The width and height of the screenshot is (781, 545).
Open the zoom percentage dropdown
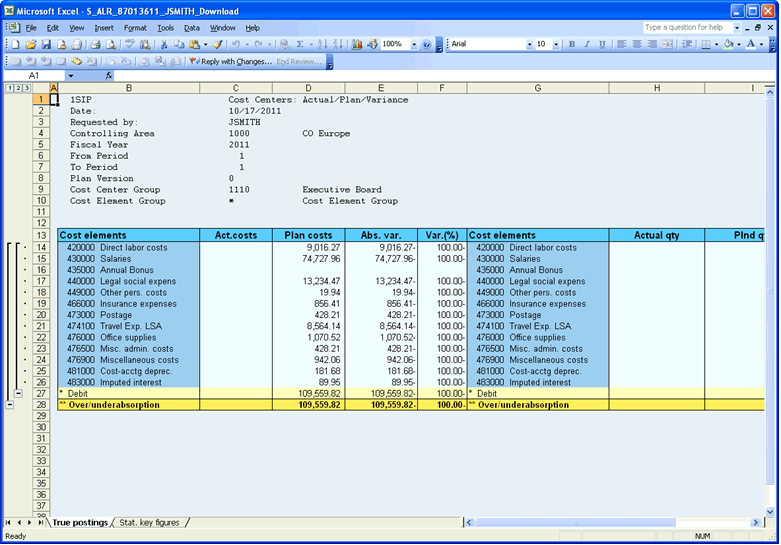(x=413, y=45)
